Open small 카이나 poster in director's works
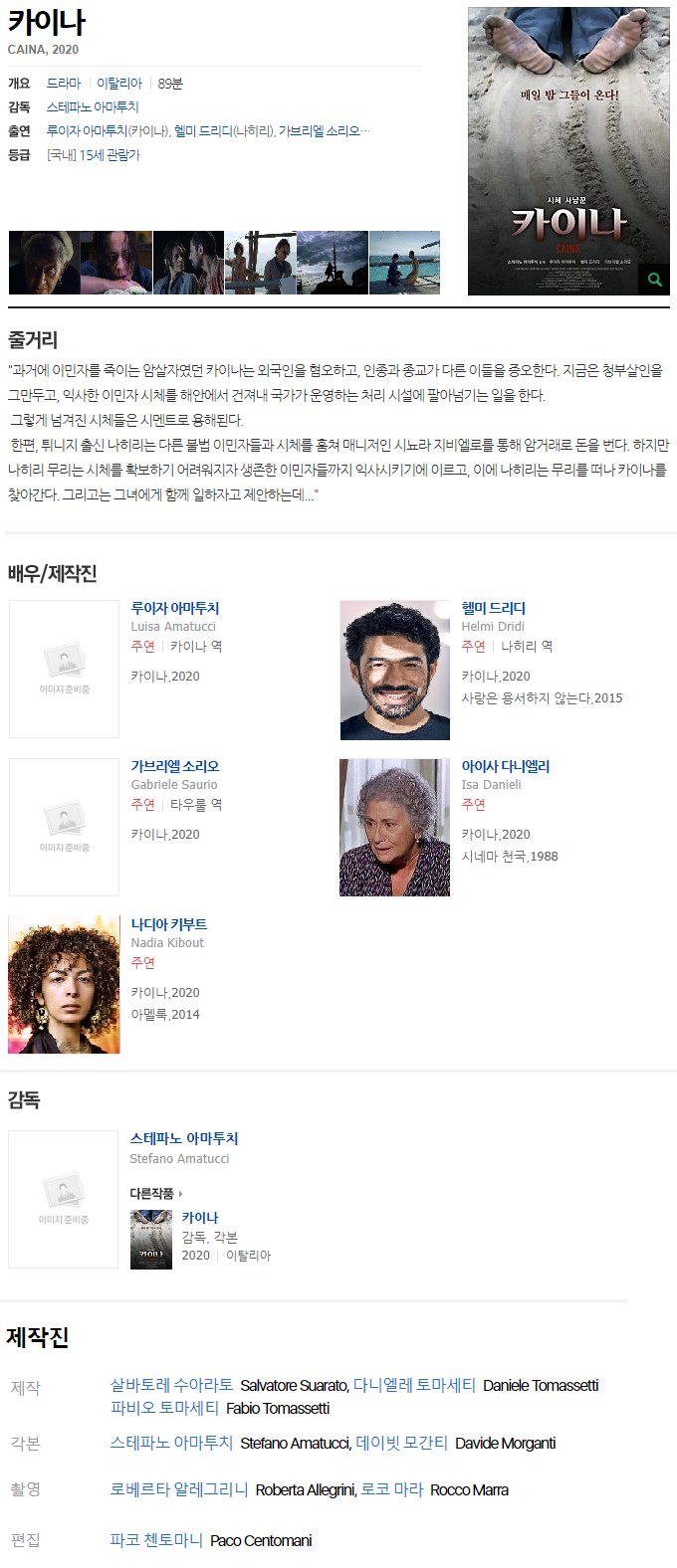 (x=151, y=1240)
